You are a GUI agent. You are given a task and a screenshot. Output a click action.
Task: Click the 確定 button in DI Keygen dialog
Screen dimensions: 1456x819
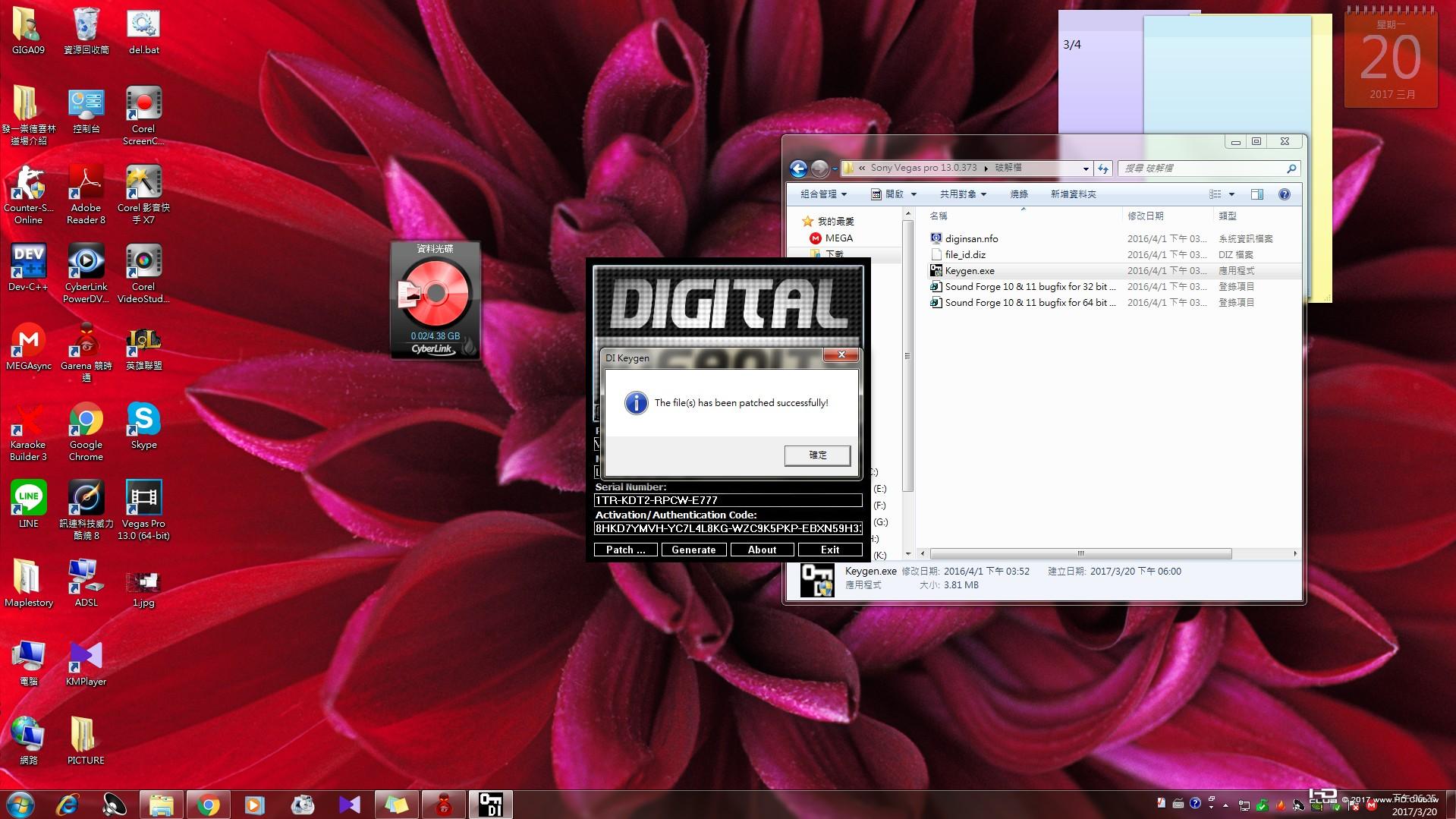click(817, 455)
